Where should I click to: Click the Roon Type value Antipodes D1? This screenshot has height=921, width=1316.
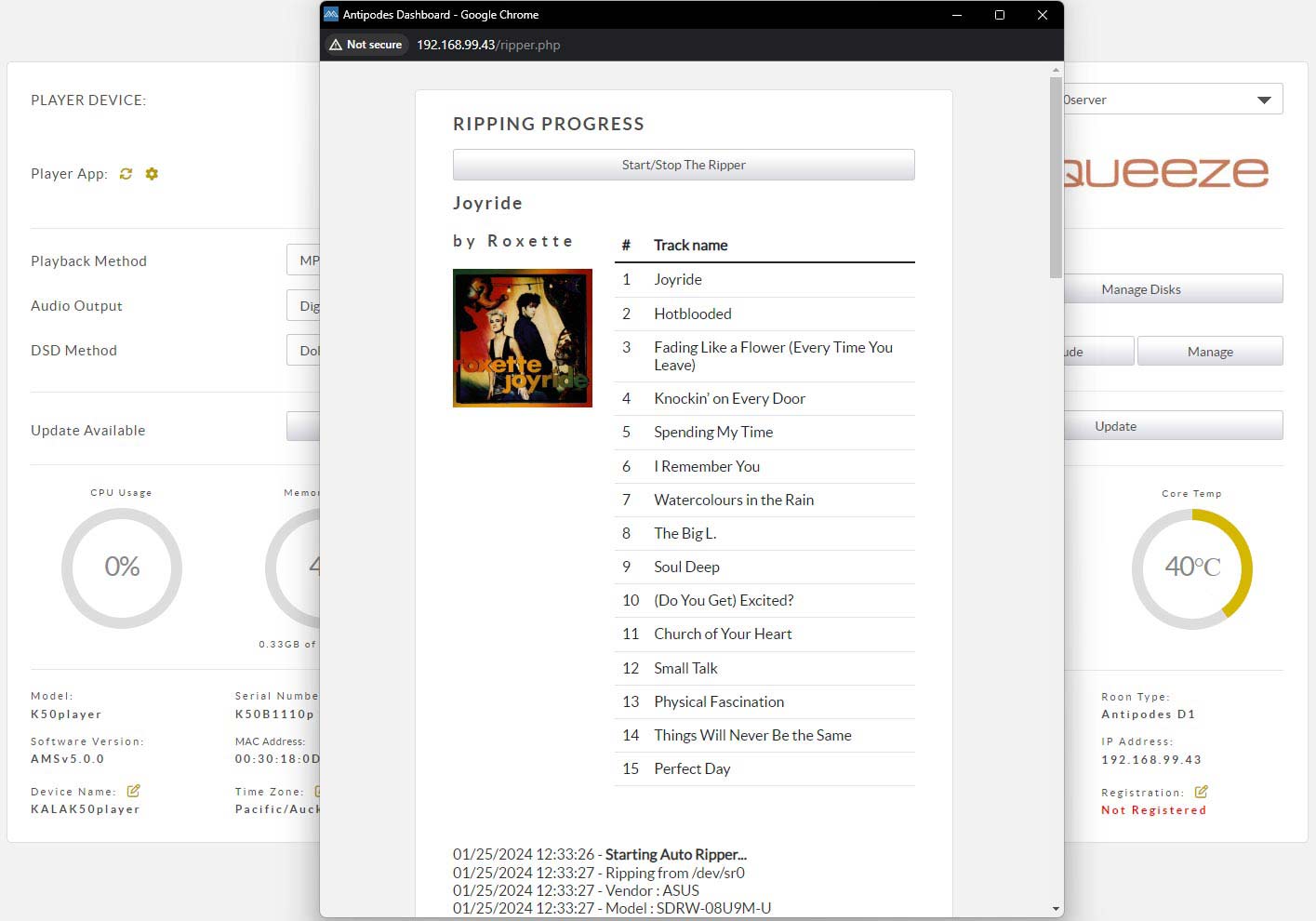1148,714
